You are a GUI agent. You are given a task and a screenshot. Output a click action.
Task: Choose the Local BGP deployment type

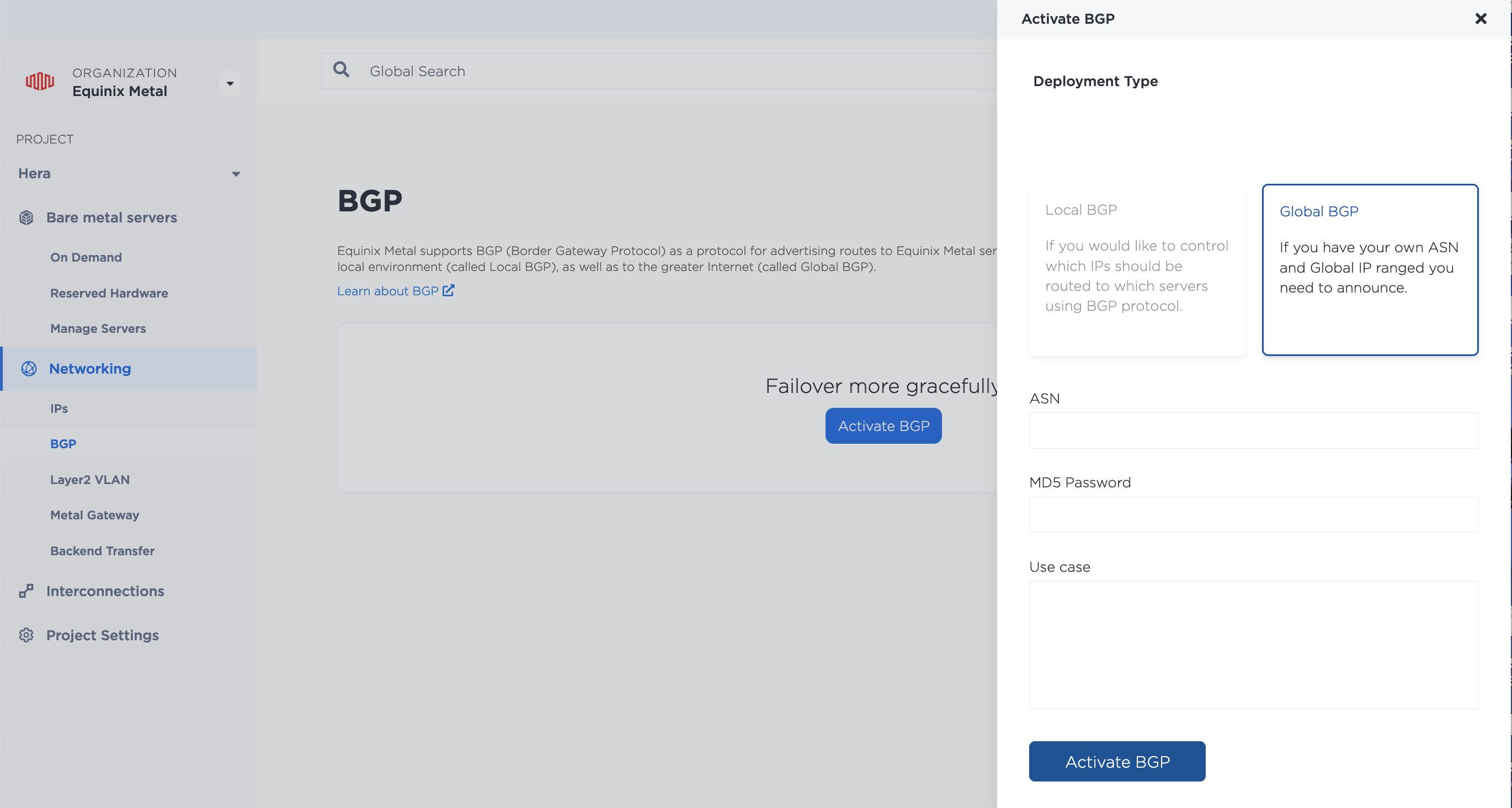[x=1137, y=270]
